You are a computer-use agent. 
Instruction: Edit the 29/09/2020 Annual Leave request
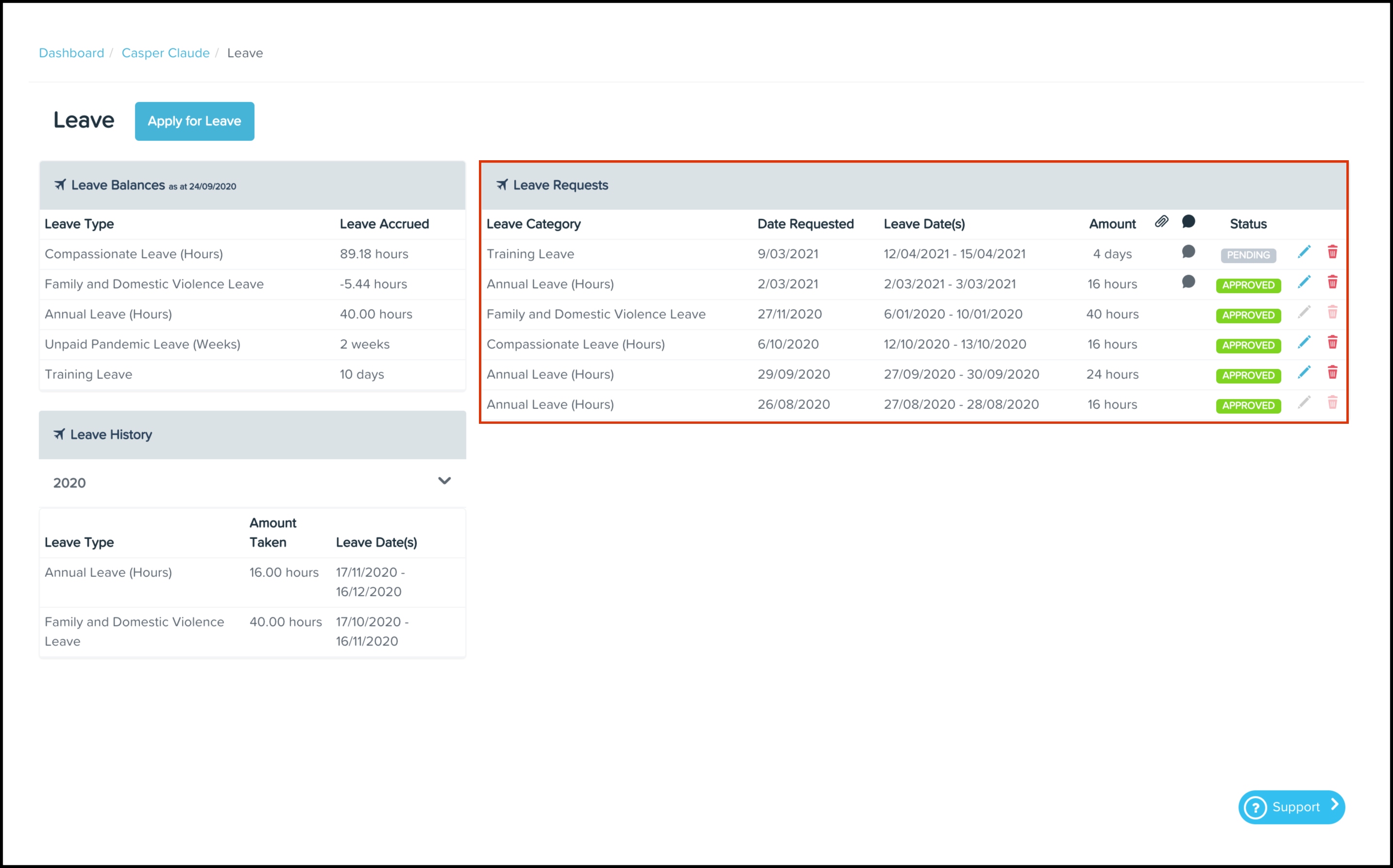coord(1304,372)
